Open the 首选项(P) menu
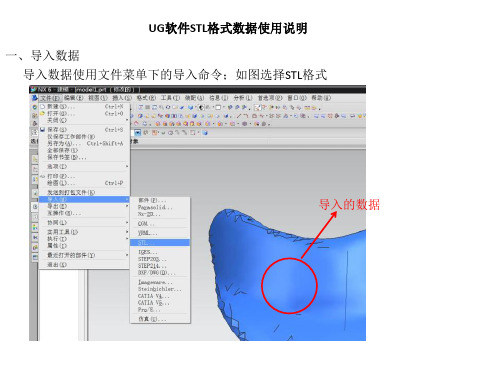 point(270,98)
